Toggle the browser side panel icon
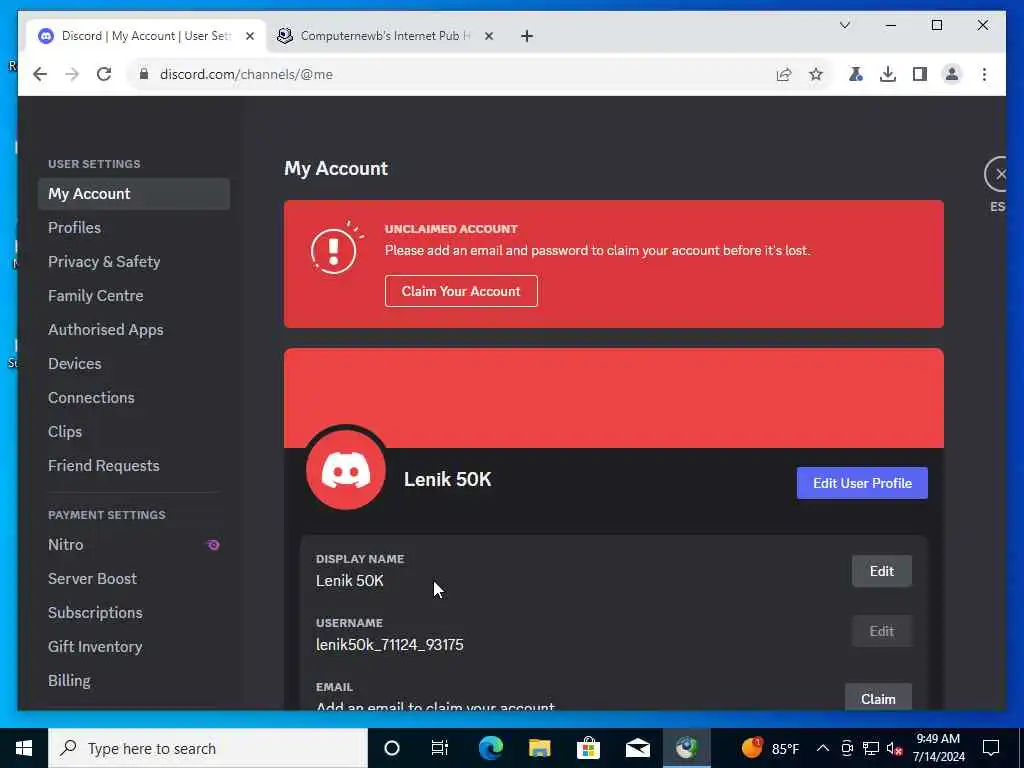 920,74
